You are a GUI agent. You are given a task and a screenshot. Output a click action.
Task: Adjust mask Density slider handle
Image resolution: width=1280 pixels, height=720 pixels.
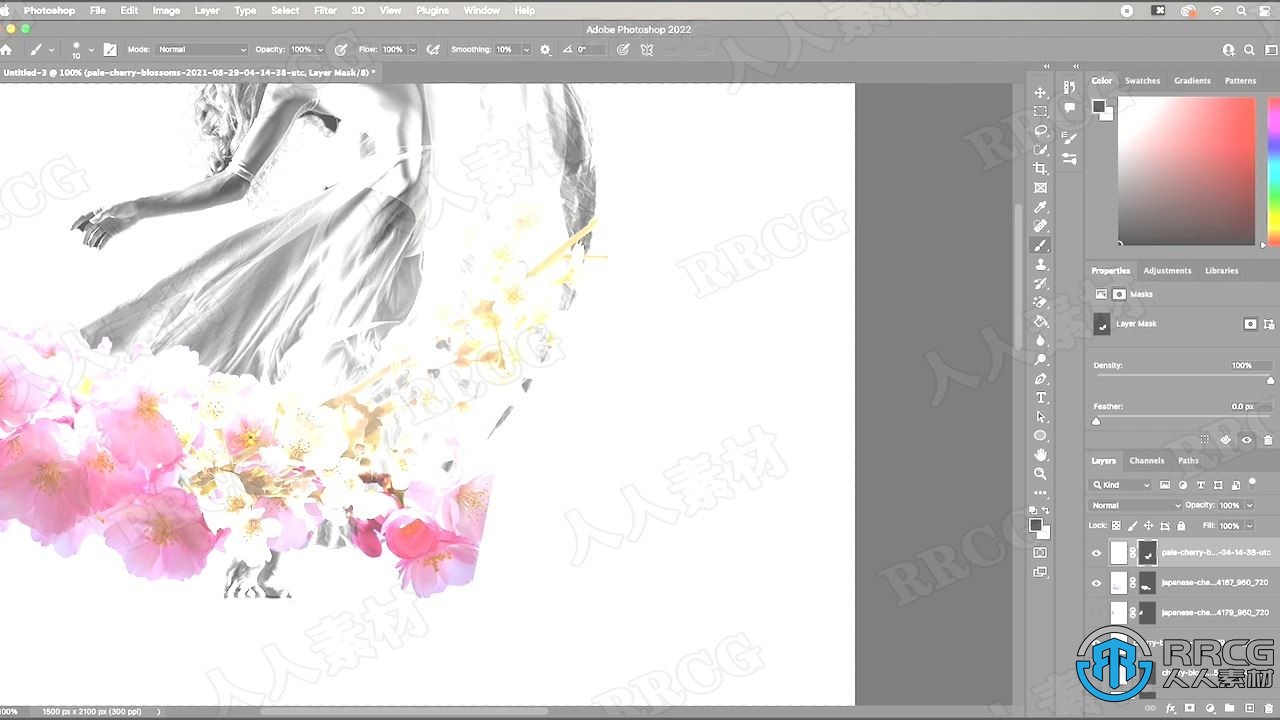tap(1271, 380)
